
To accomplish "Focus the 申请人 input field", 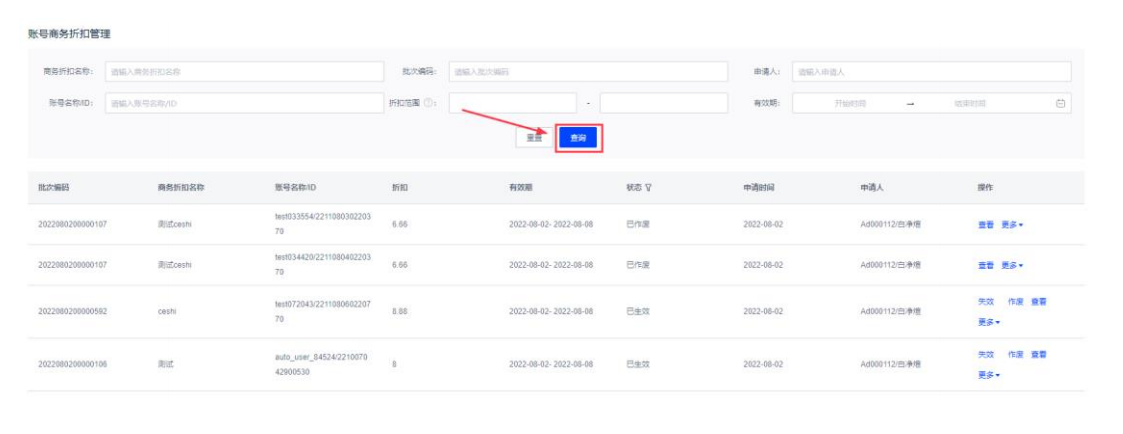I will point(932,72).
